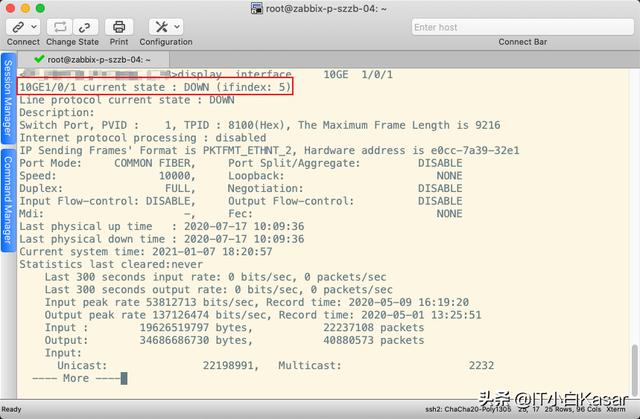The height and width of the screenshot is (419, 640).
Task: Select the root@zabbix-p-szzb-04 session tab
Action: click(x=94, y=60)
